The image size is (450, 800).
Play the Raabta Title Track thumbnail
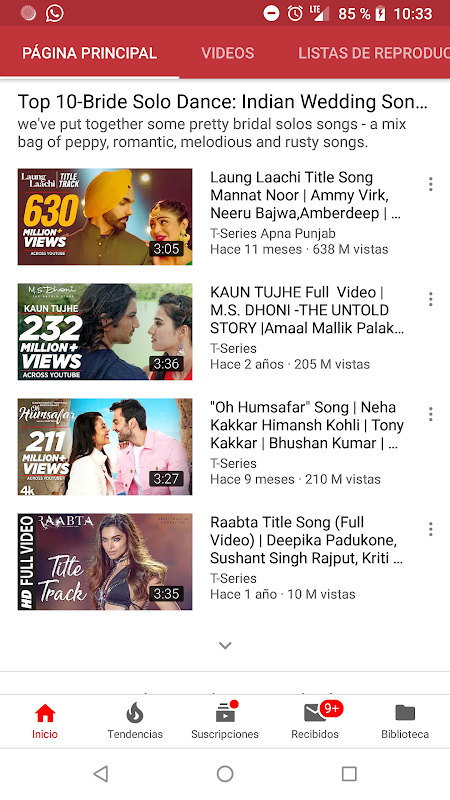coord(105,562)
